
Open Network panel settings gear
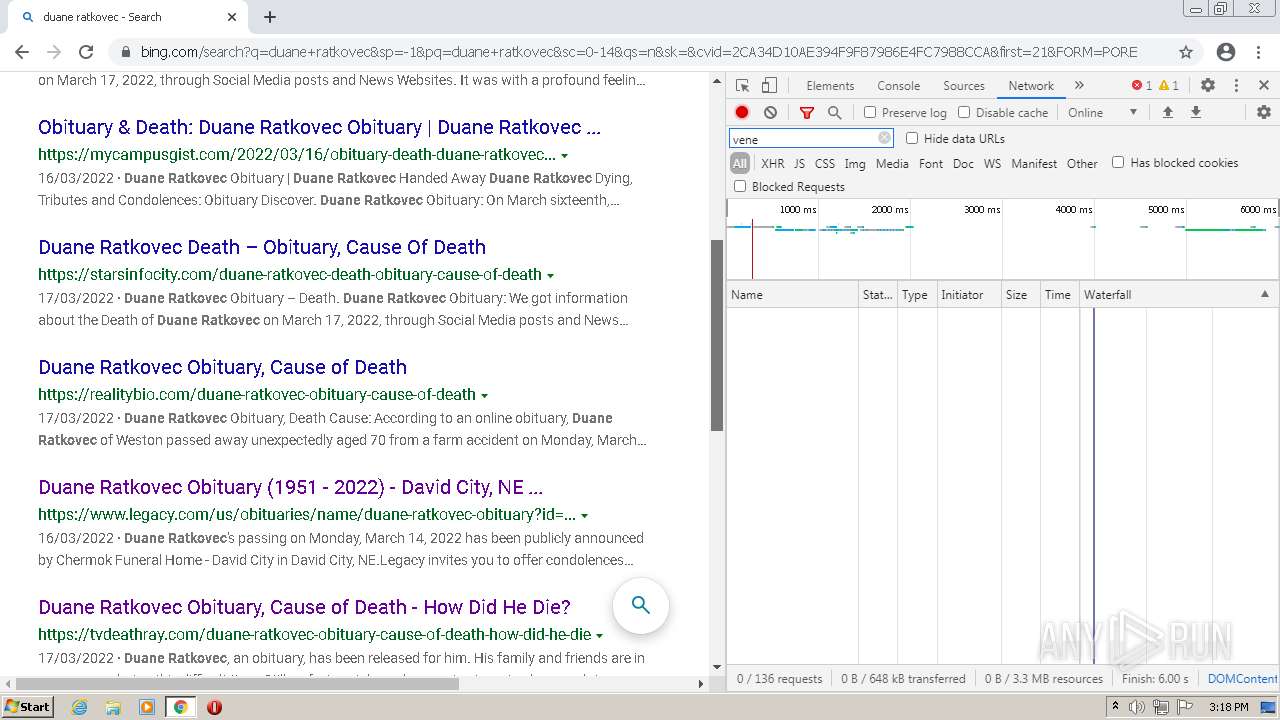1263,113
